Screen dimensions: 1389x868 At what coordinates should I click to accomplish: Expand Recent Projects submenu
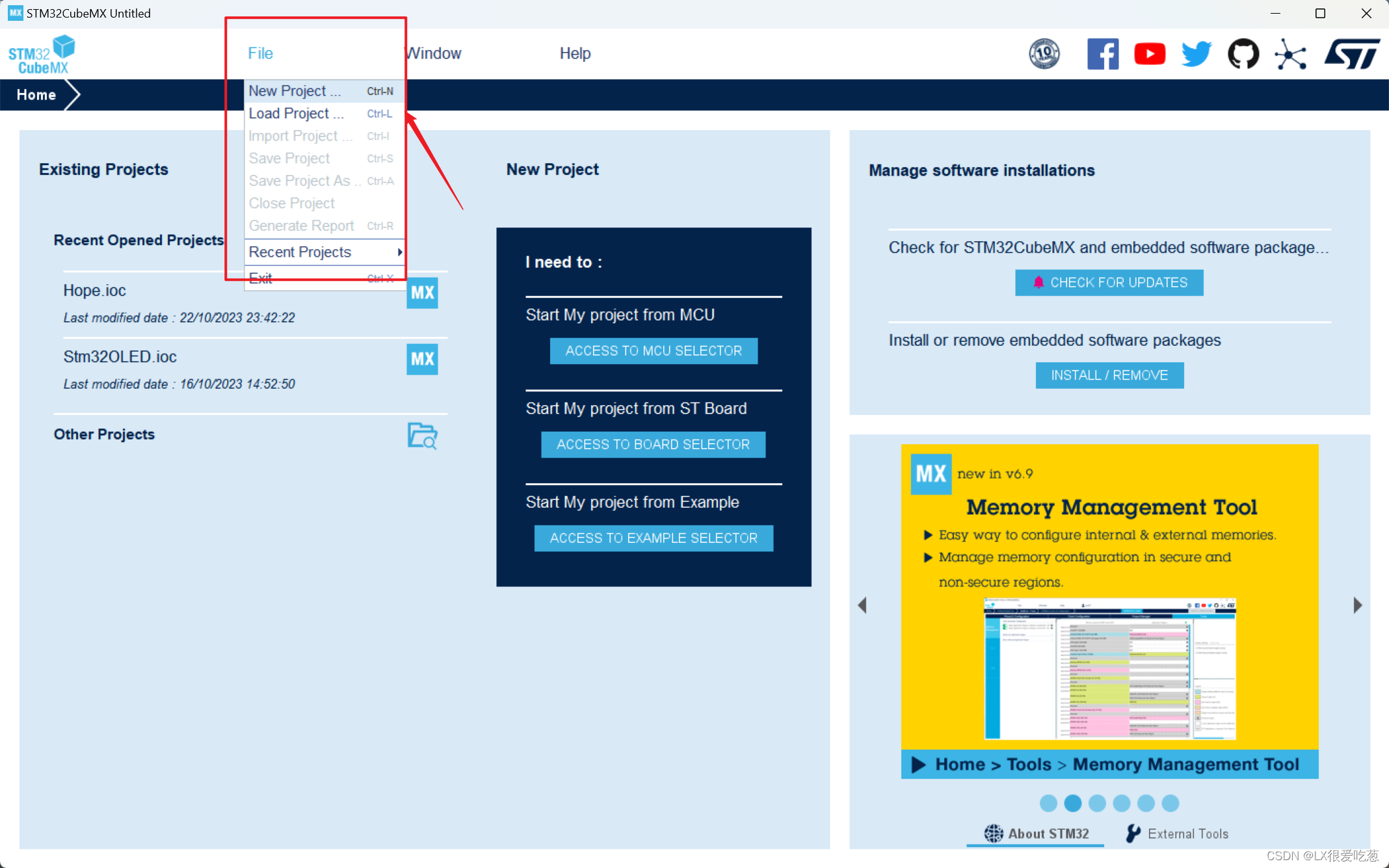coord(324,252)
